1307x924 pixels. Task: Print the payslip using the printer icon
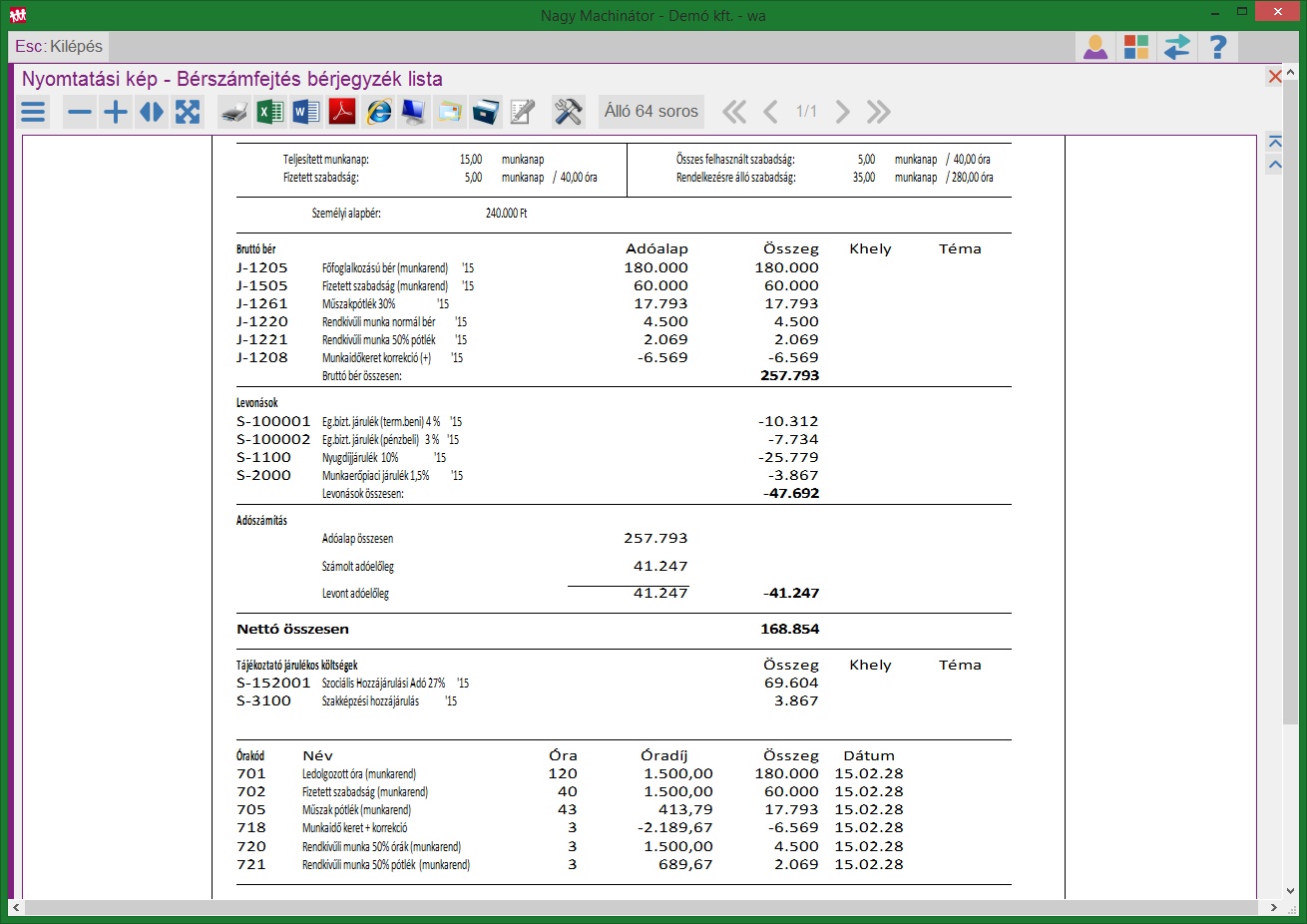[x=234, y=112]
